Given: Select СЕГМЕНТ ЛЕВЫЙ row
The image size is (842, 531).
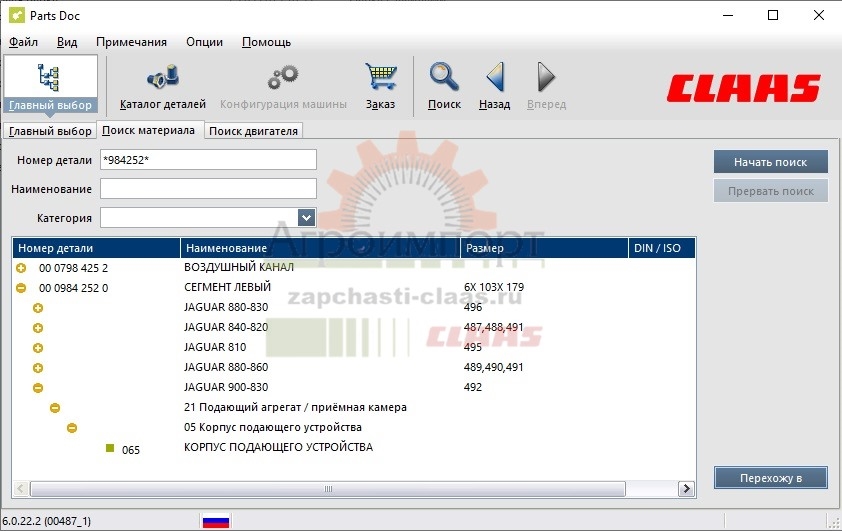Looking at the screenshot, I should coord(227,287).
